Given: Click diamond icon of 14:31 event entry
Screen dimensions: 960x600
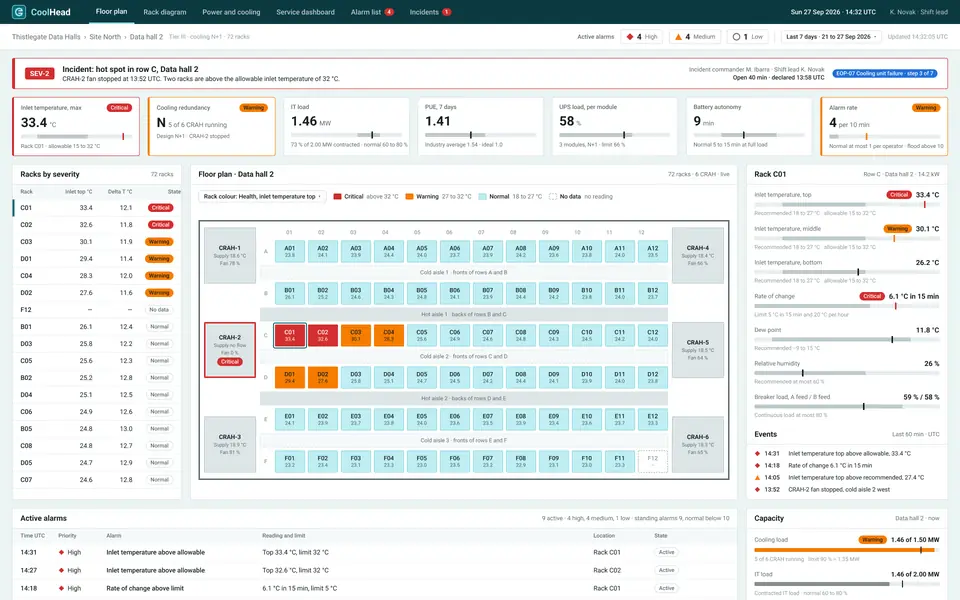Looking at the screenshot, I should pyautogui.click(x=758, y=454).
